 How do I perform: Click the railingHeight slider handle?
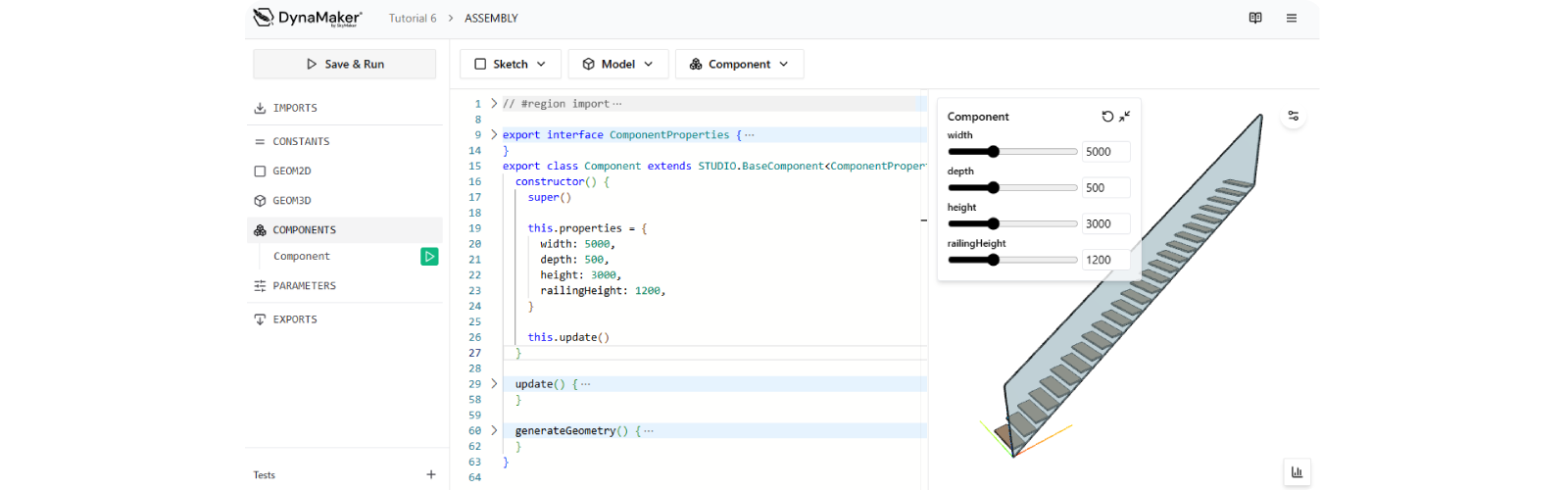pos(994,260)
